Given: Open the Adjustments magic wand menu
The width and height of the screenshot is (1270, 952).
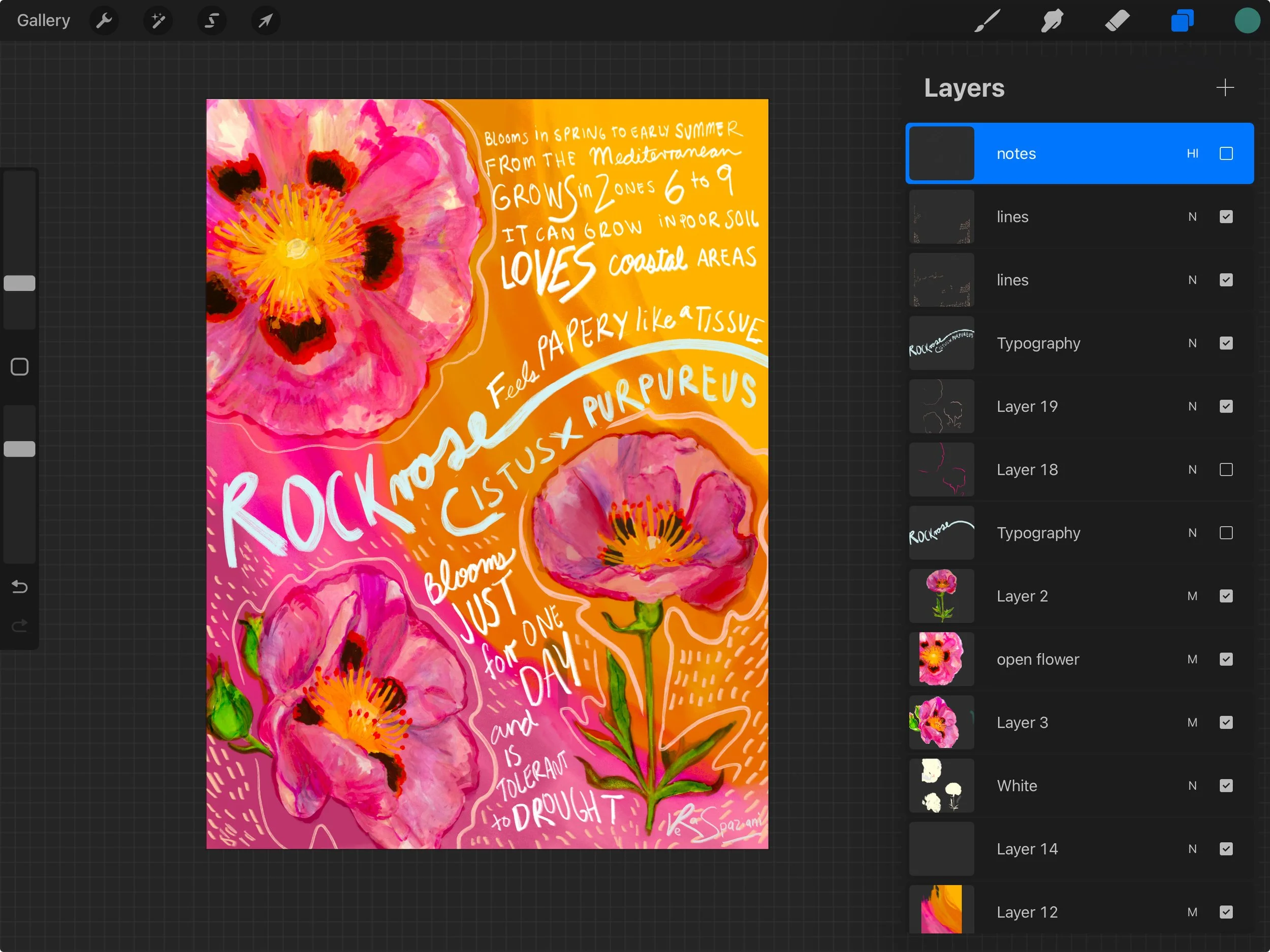Looking at the screenshot, I should pyautogui.click(x=158, y=21).
